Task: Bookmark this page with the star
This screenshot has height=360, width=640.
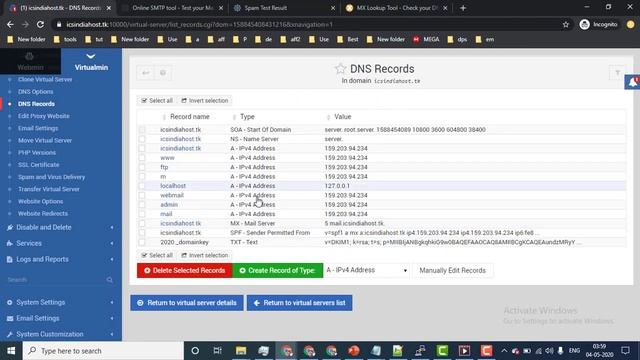Action: (x=566, y=24)
